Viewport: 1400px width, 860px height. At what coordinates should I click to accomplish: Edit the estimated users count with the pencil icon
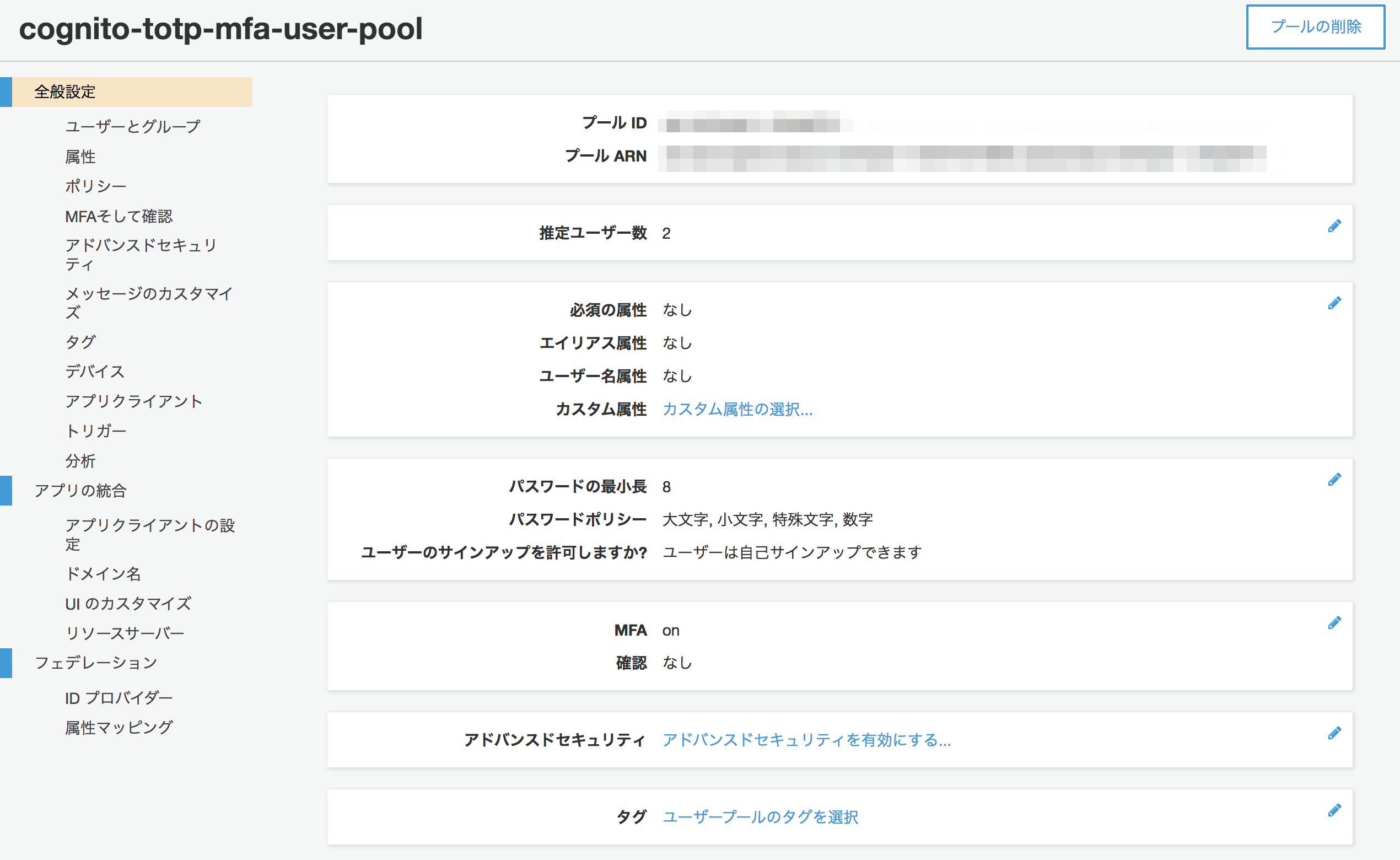[1334, 225]
